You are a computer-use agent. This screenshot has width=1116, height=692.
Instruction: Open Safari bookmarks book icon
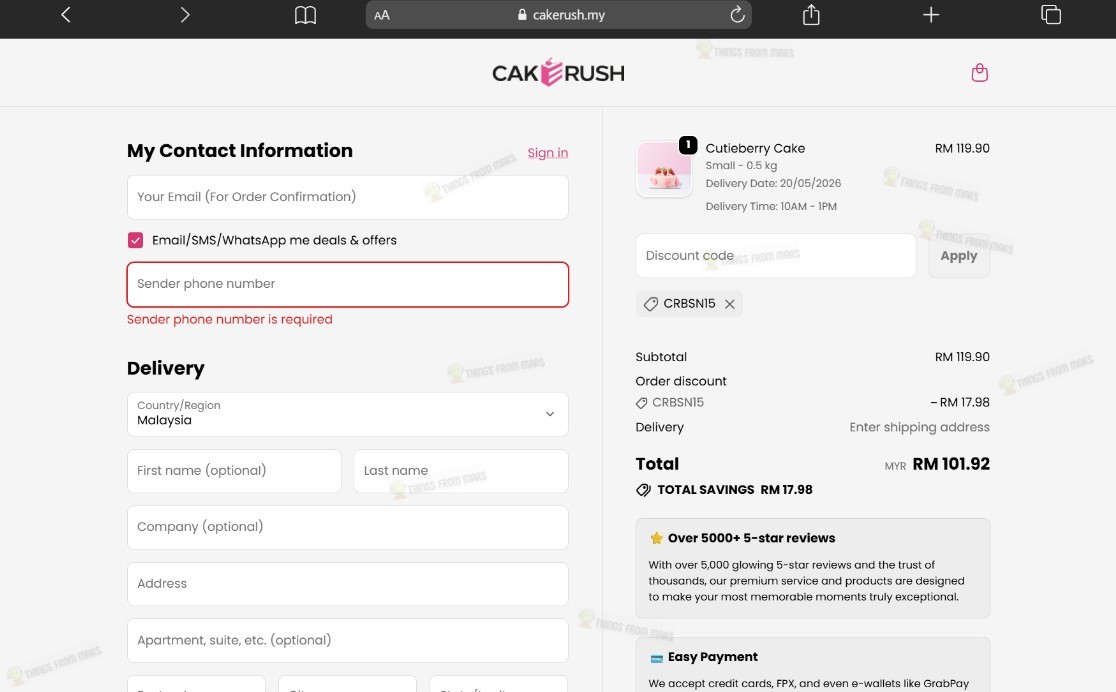(x=305, y=15)
